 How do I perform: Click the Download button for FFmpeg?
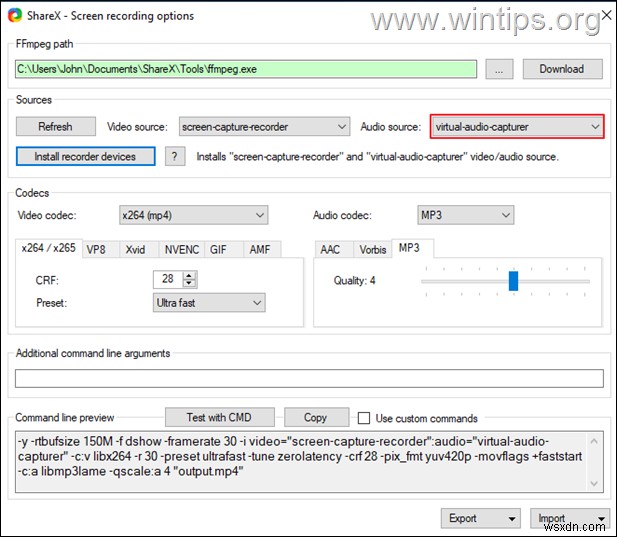(x=562, y=69)
